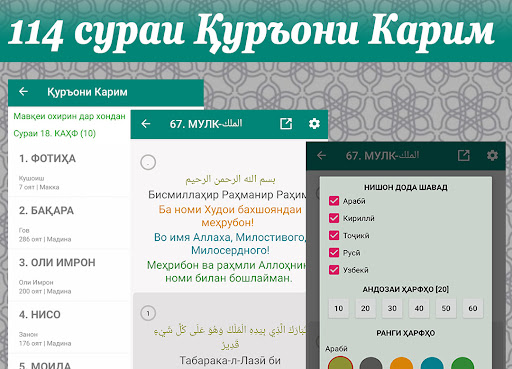Screen dimensions: 512x369
Task: Tap 200 оят | Мадина under ОЛИ ИМРОН
Action: (x=45, y=291)
